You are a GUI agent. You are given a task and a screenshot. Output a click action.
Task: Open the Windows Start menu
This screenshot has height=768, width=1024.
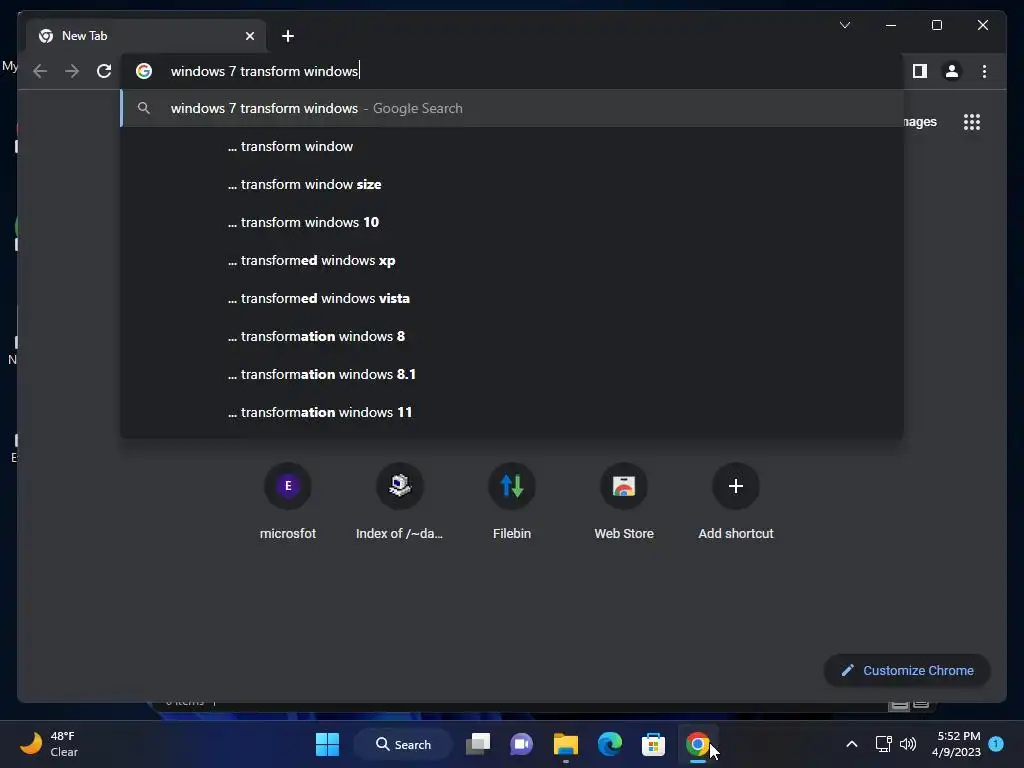327,744
